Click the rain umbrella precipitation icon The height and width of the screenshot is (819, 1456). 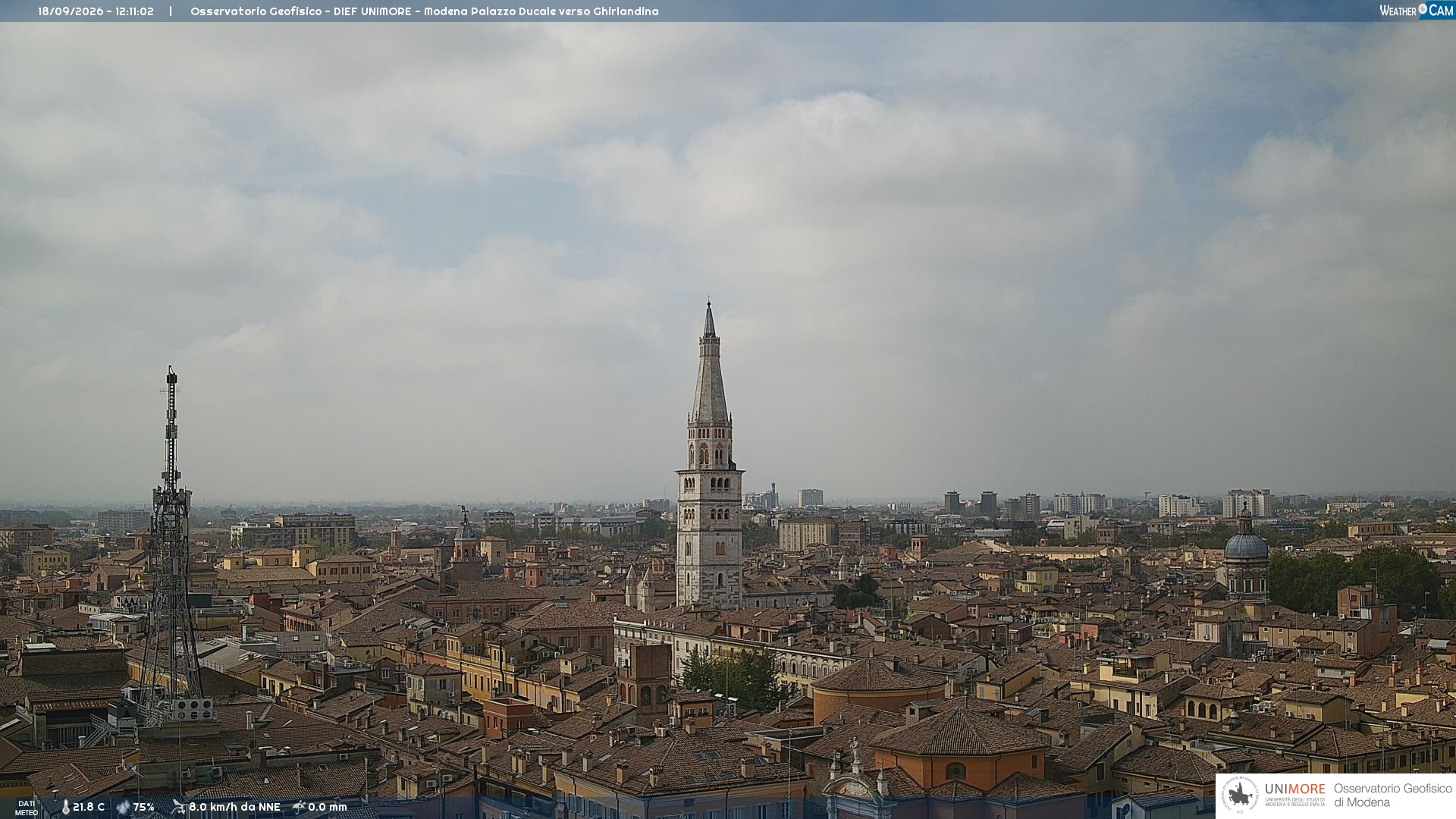(x=299, y=807)
